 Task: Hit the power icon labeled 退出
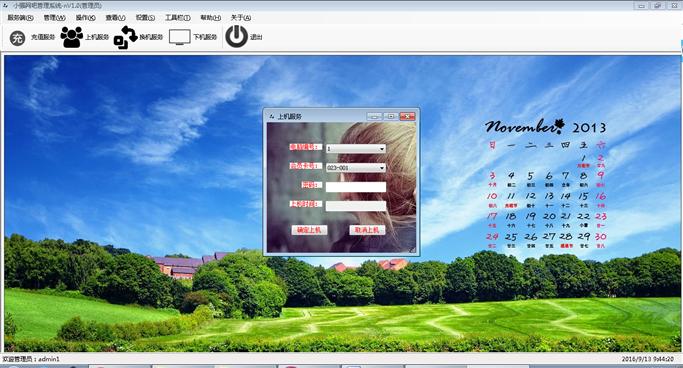click(x=237, y=37)
